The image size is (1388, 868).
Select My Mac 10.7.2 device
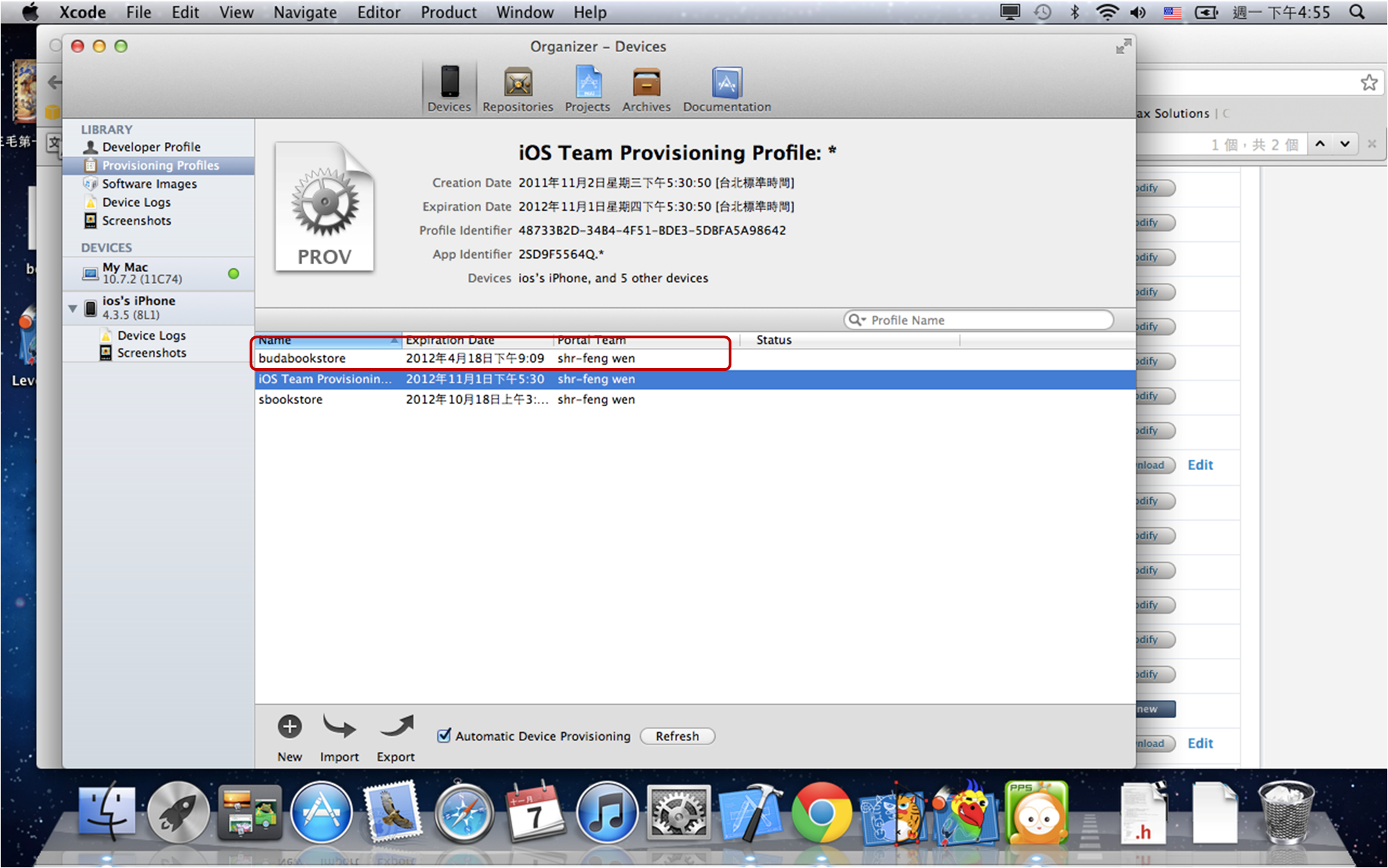tap(158, 273)
